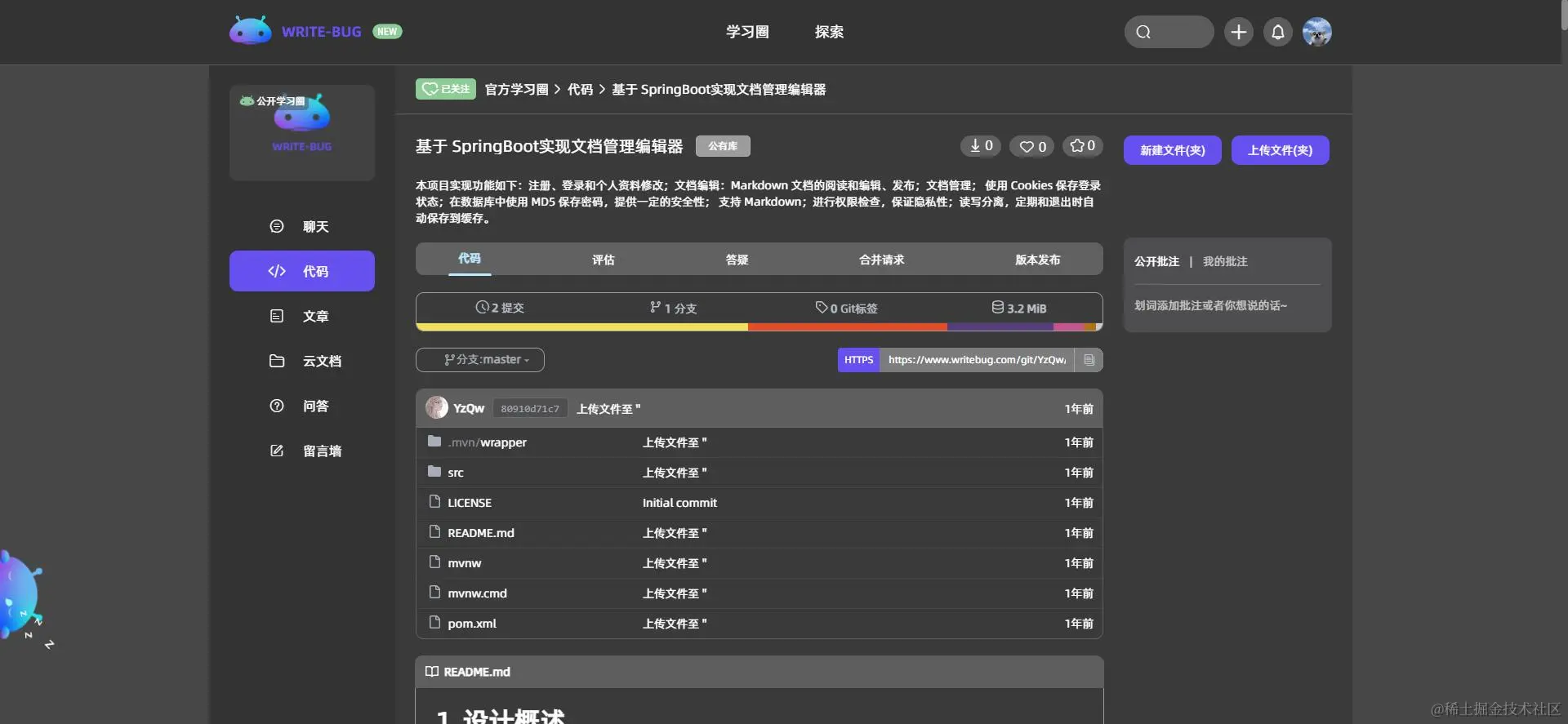The width and height of the screenshot is (1568, 724).
Task: Select the repository clone URL field
Action: [977, 360]
